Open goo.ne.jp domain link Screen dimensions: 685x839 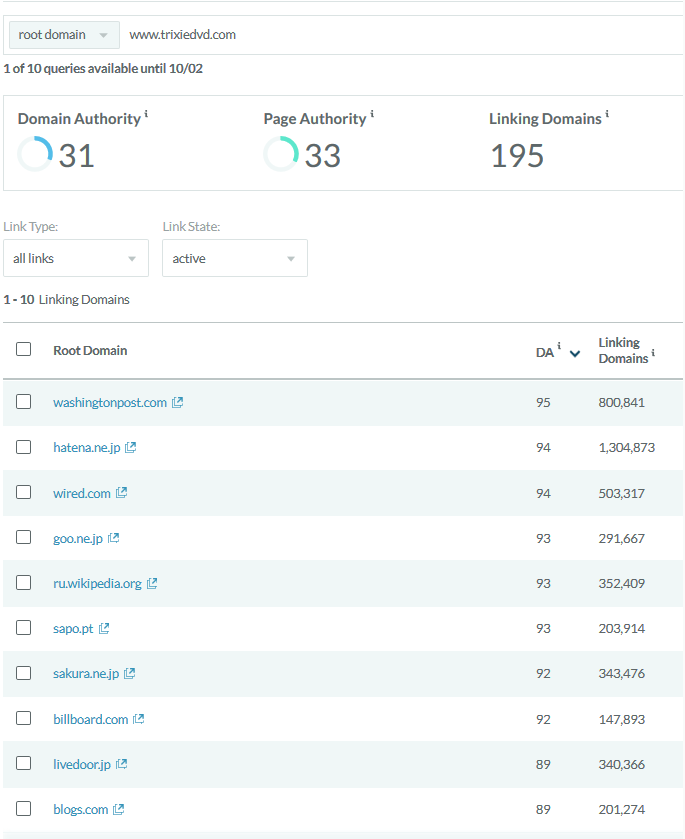tap(78, 538)
